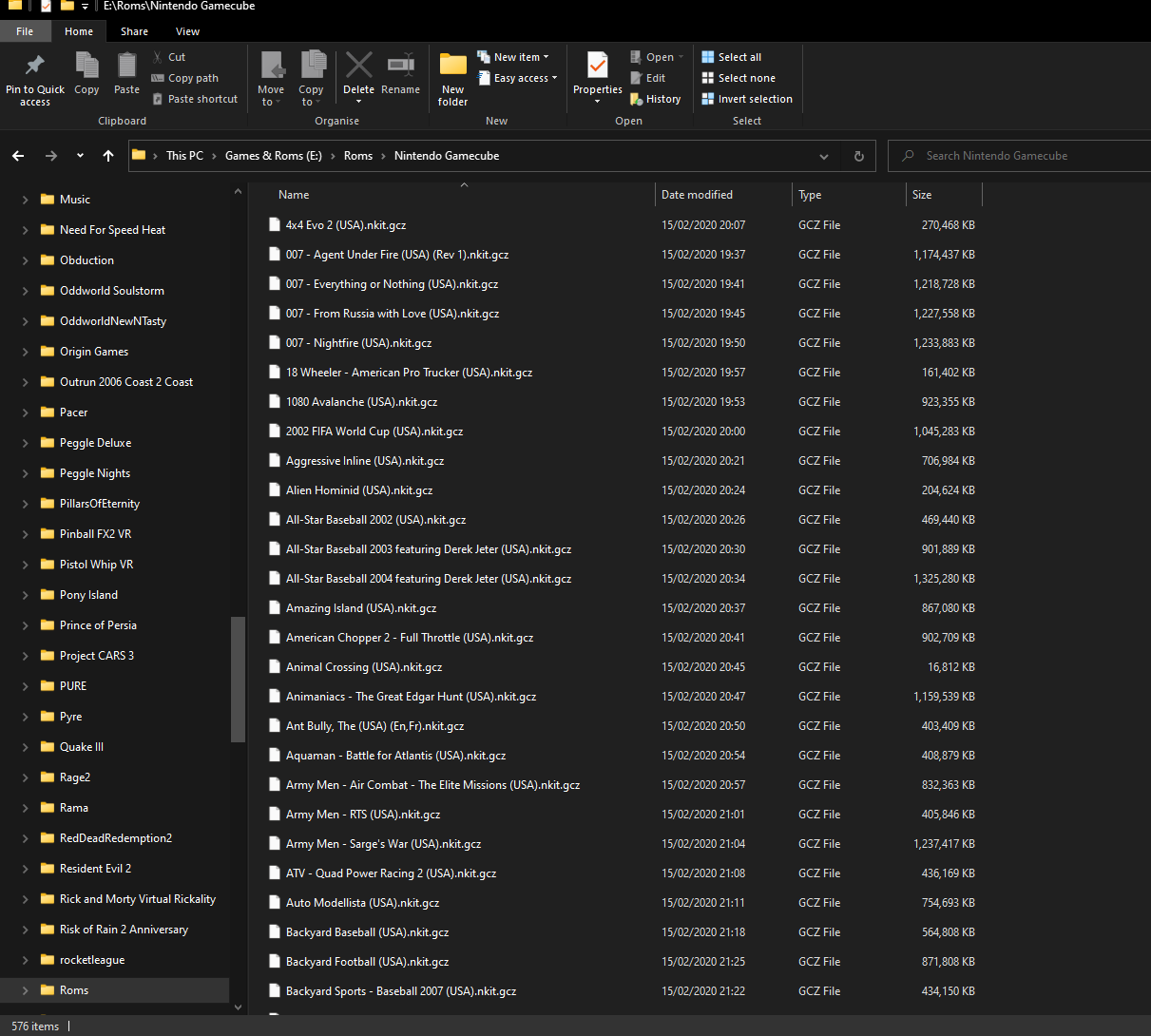Click This PC in address bar
The image size is (1151, 1036).
click(184, 156)
